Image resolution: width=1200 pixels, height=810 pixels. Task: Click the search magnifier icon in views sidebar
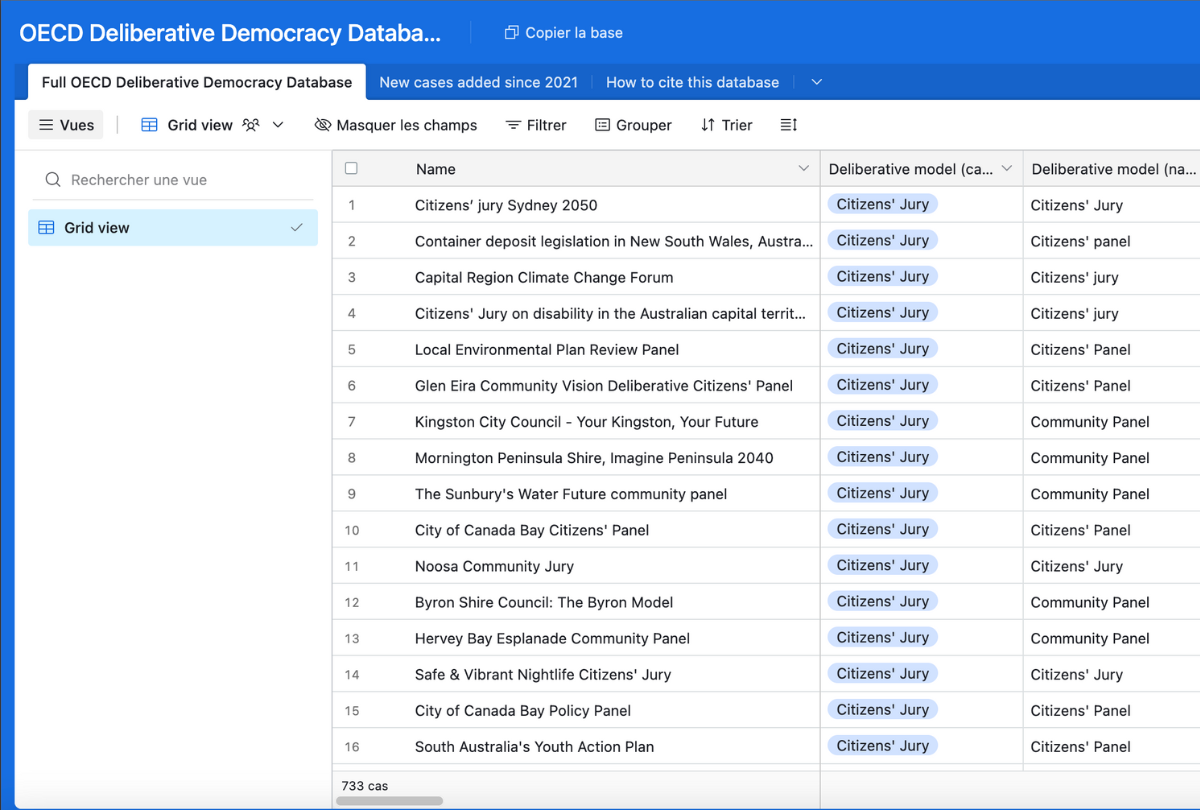pyautogui.click(x=53, y=180)
